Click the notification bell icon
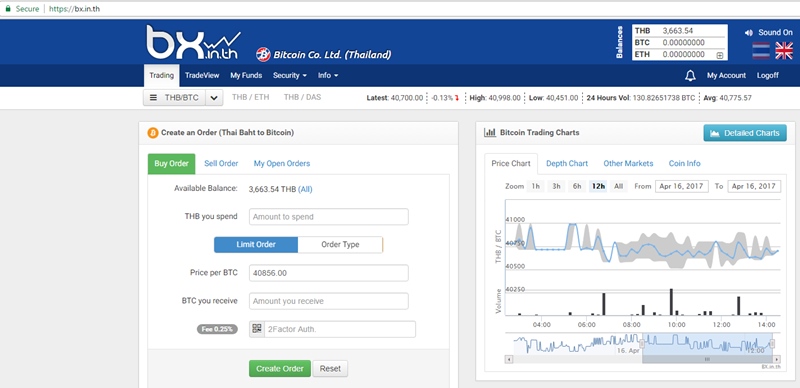Image resolution: width=800 pixels, height=388 pixels. 690,76
